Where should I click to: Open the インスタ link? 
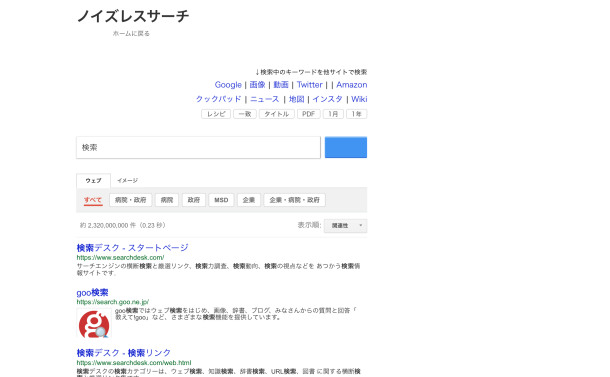pyautogui.click(x=327, y=99)
